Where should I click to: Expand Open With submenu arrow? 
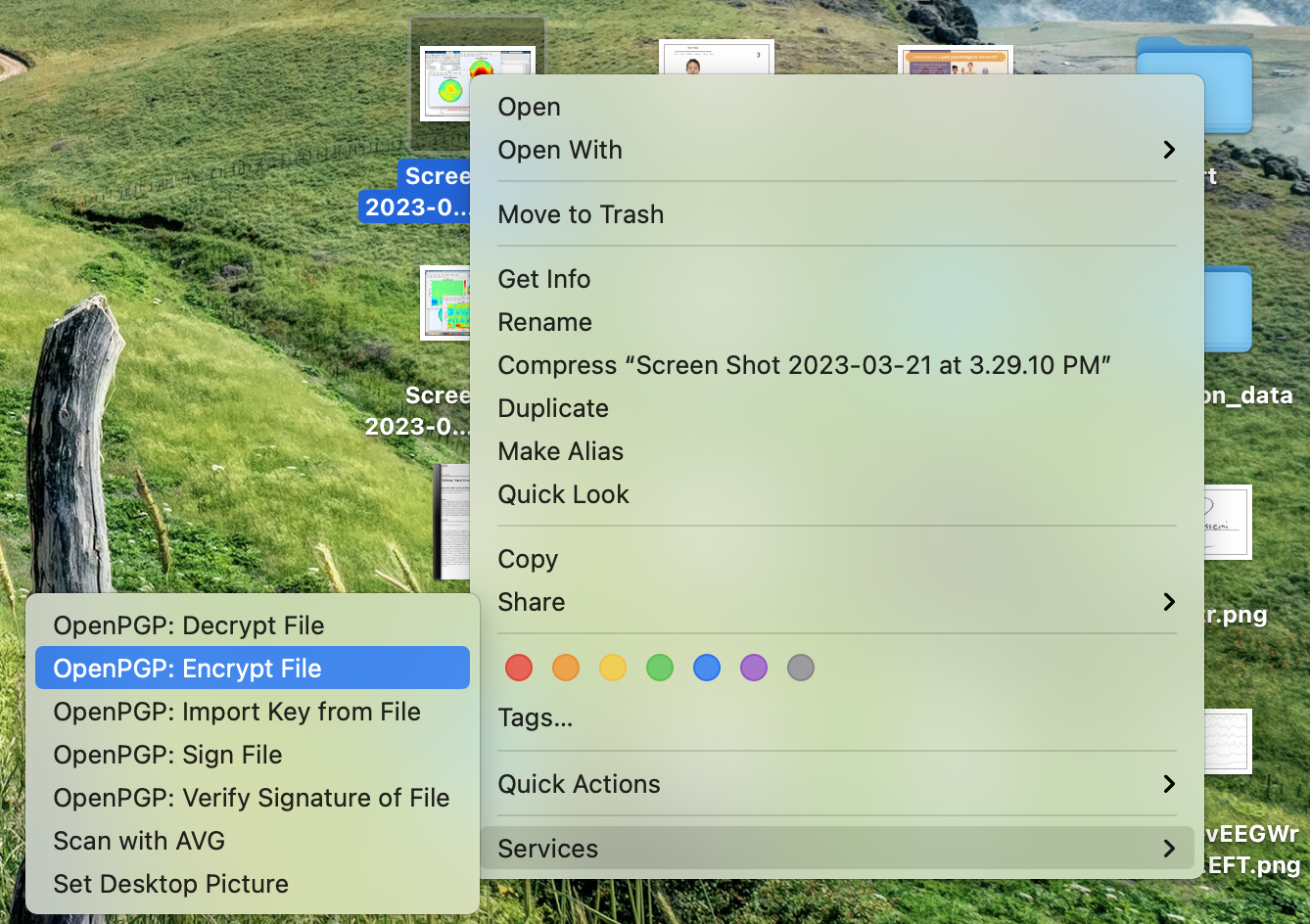tap(1169, 150)
